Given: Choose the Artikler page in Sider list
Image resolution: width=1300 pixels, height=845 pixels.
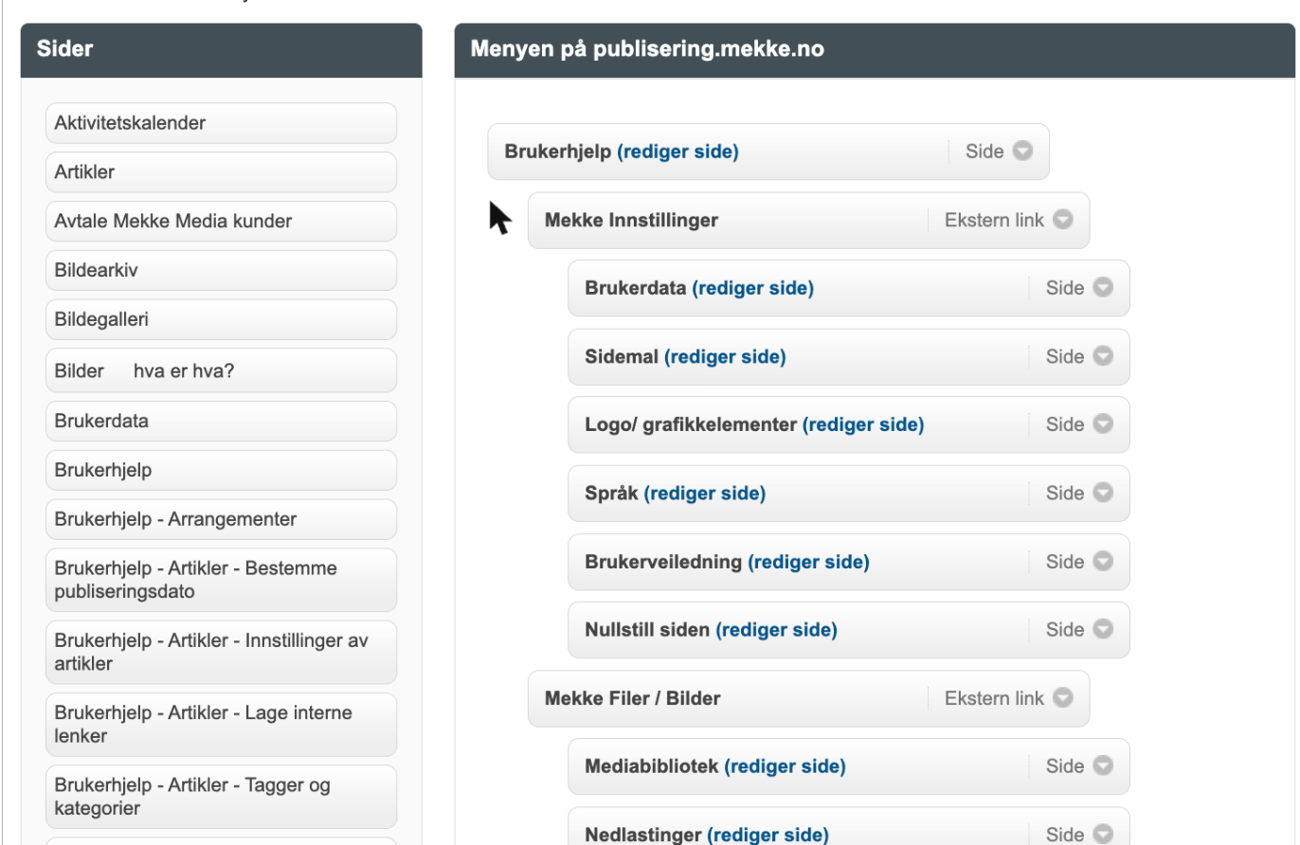Looking at the screenshot, I should point(221,172).
